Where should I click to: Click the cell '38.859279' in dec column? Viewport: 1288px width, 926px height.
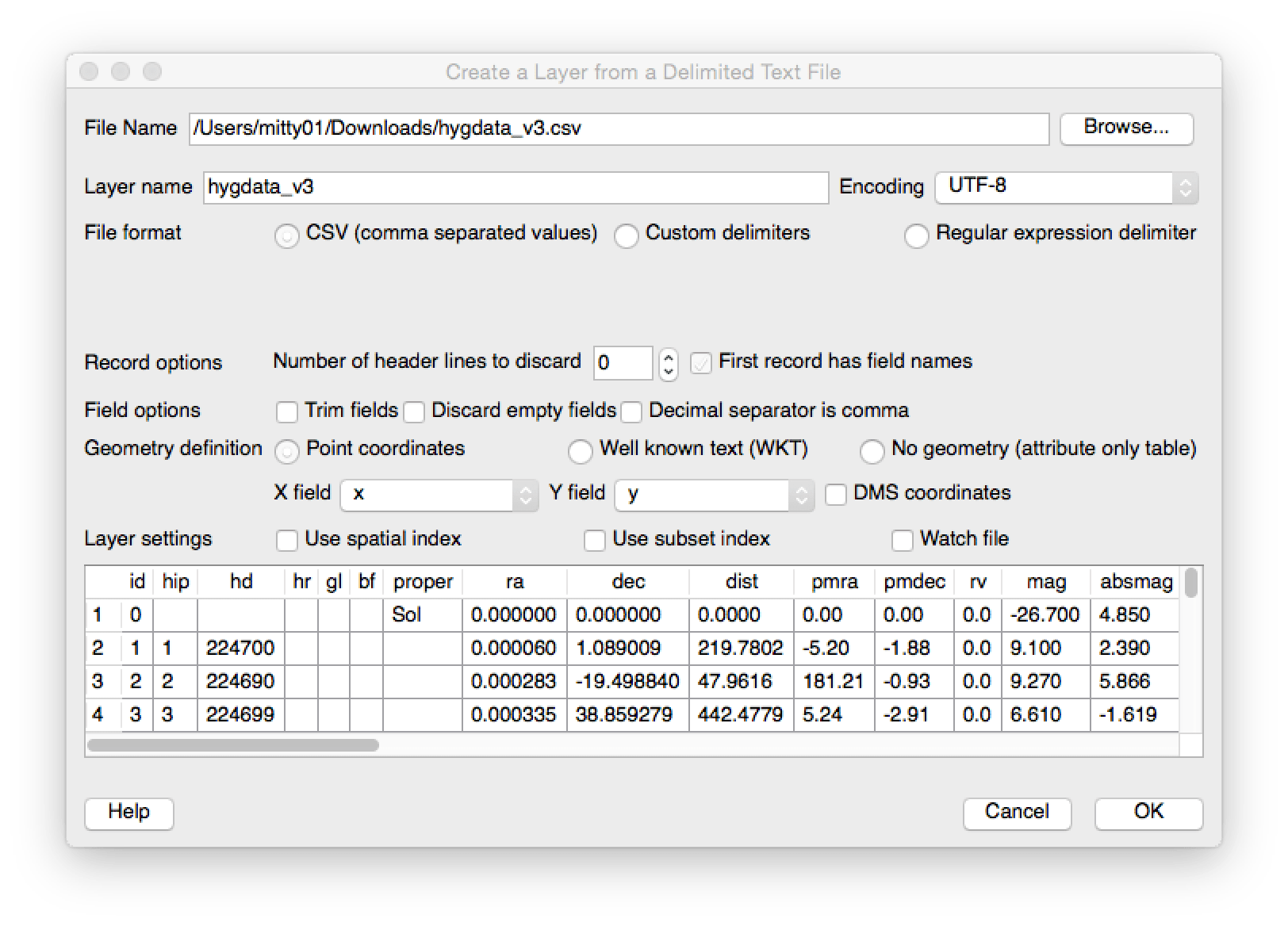[628, 715]
